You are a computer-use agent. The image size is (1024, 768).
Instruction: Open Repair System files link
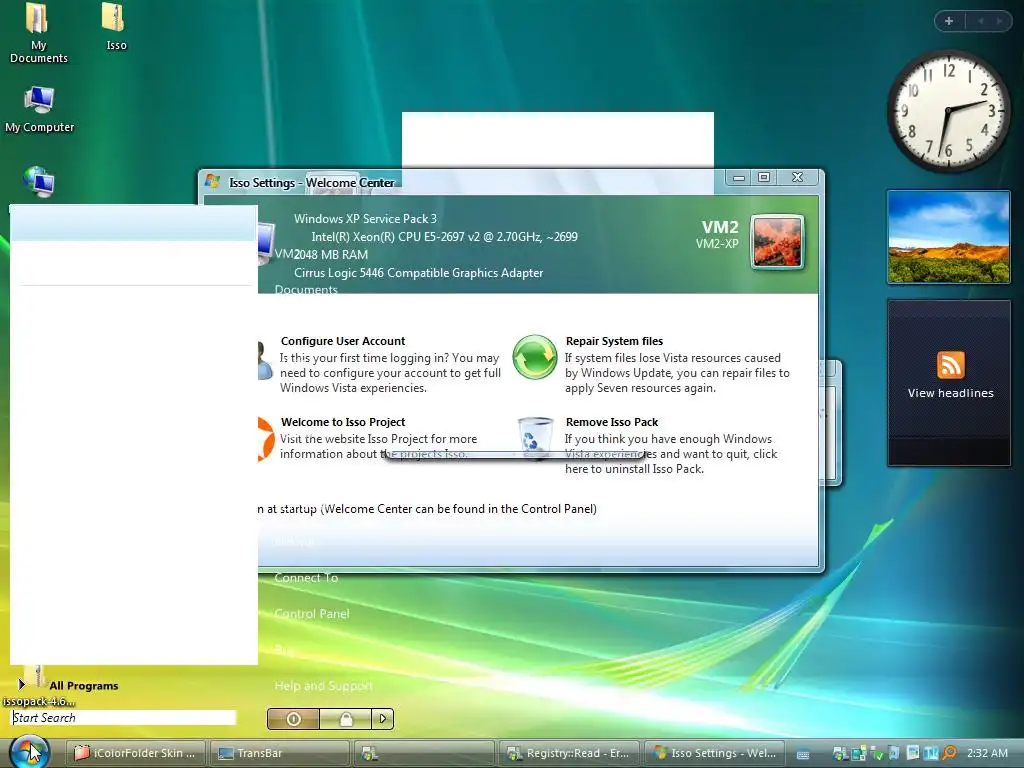coord(614,341)
